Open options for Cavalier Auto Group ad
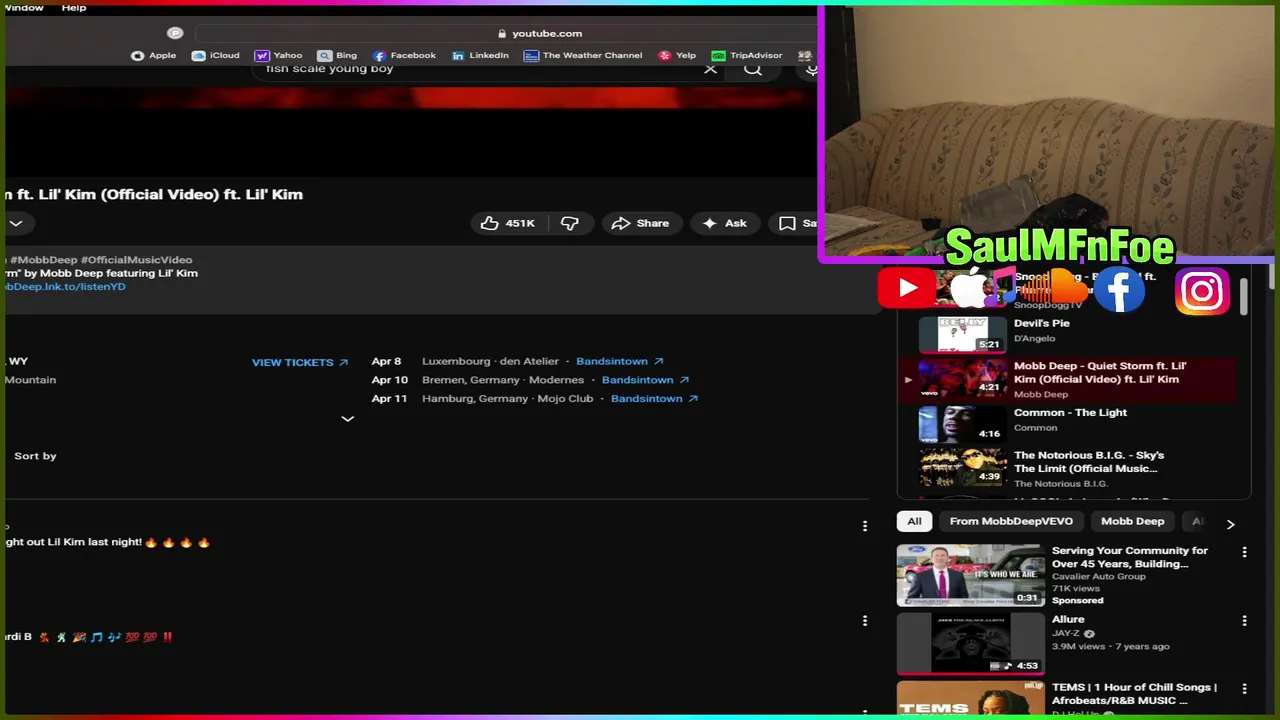Image resolution: width=1280 pixels, height=720 pixels. pyautogui.click(x=1244, y=552)
